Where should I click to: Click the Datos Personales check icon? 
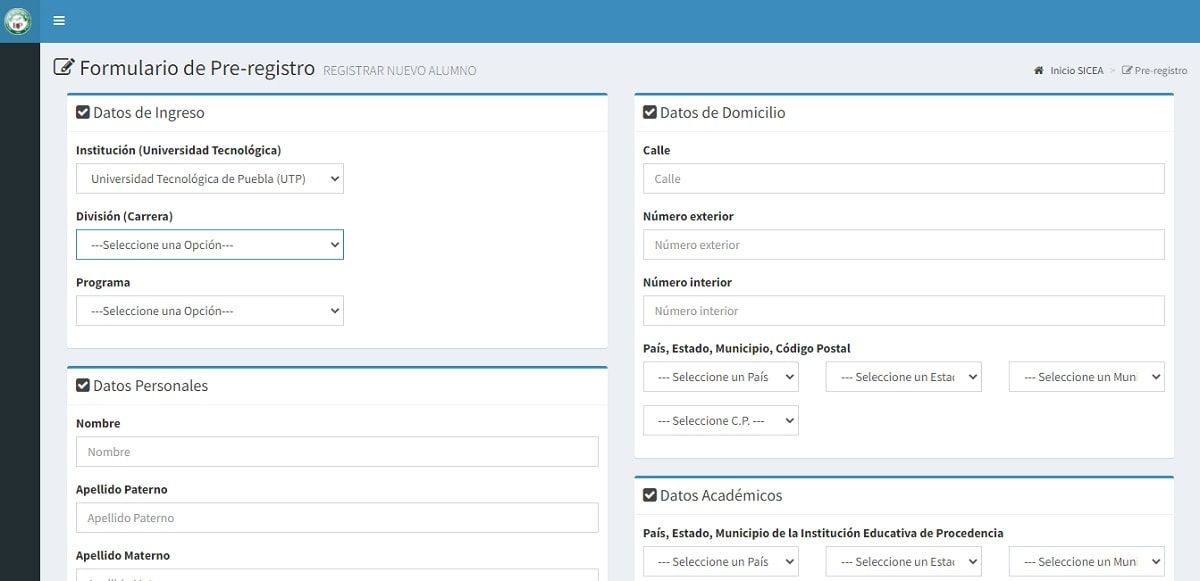click(x=83, y=386)
